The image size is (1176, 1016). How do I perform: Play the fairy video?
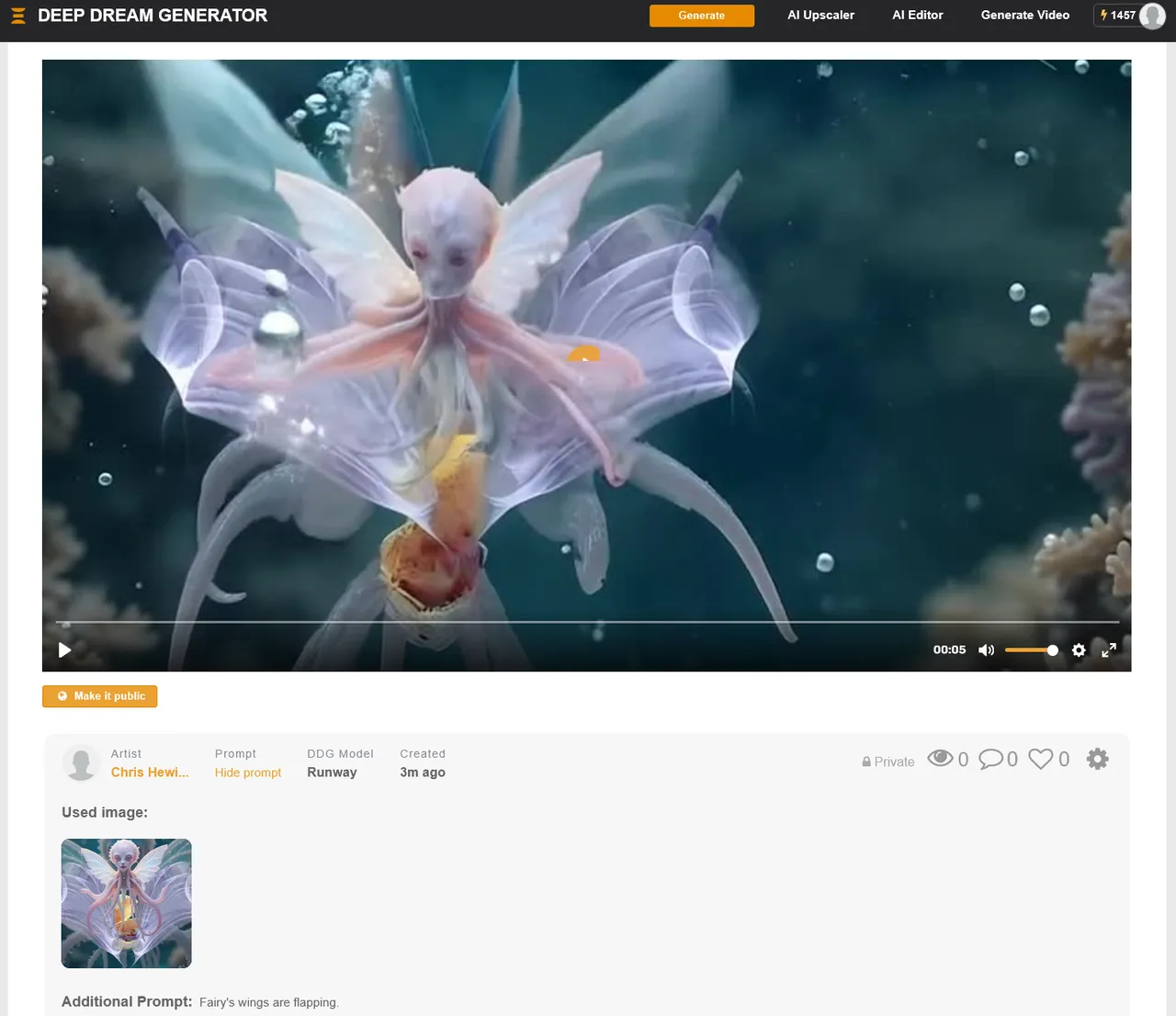[x=64, y=650]
